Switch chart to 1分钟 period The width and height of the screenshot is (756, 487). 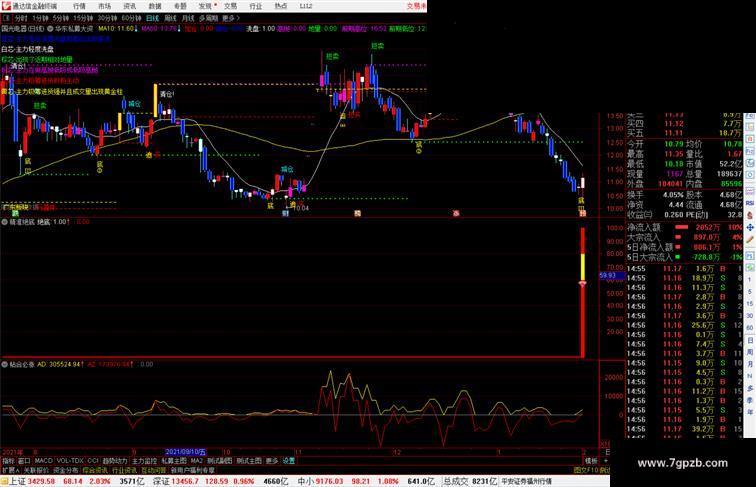point(40,18)
